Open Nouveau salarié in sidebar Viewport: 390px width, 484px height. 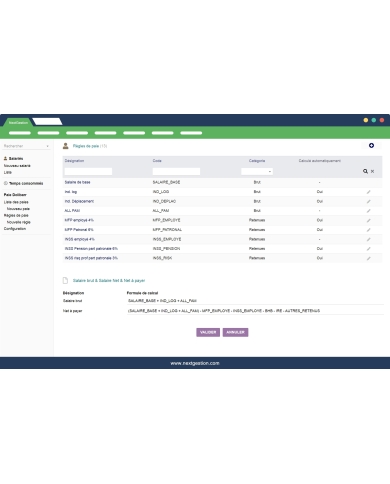coord(17,166)
